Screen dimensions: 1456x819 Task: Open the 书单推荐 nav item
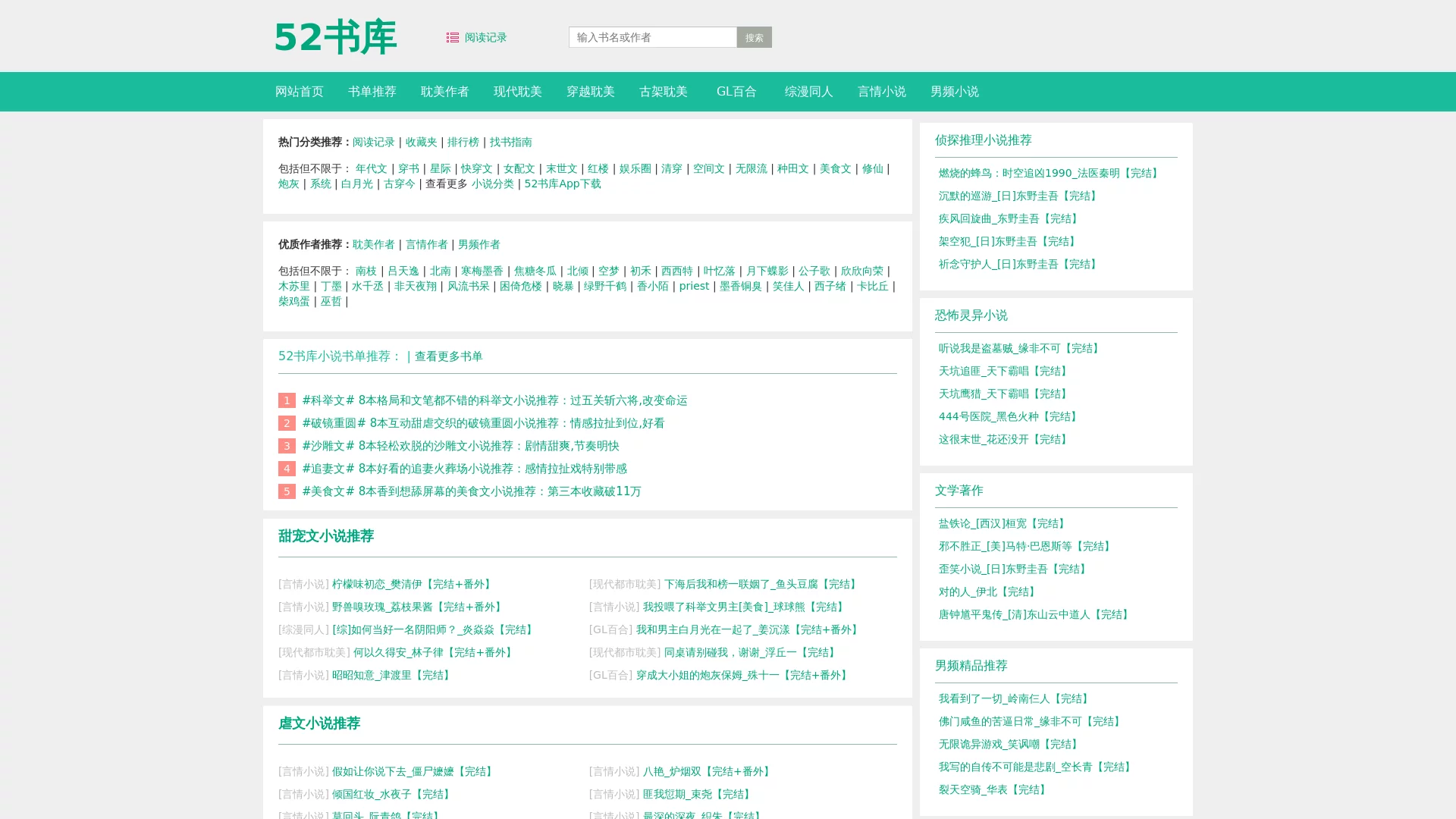372,92
